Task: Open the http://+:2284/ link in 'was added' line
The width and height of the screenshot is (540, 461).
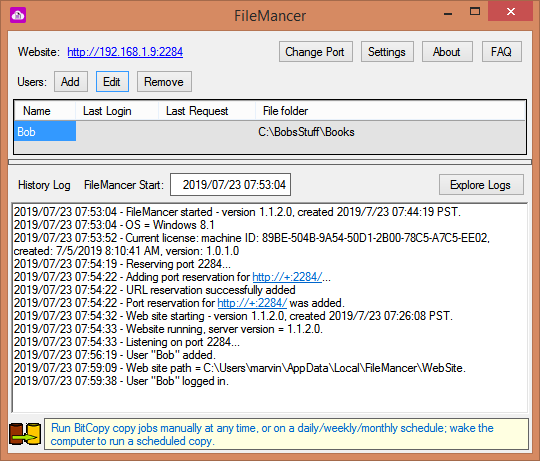Action: (x=252, y=303)
